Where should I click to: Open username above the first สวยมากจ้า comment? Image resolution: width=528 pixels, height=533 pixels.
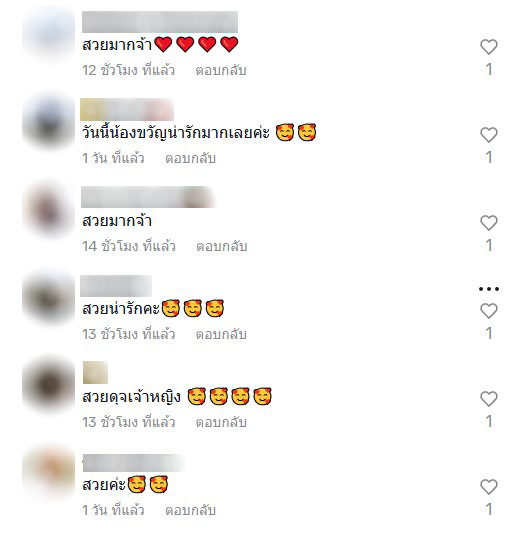click(160, 22)
